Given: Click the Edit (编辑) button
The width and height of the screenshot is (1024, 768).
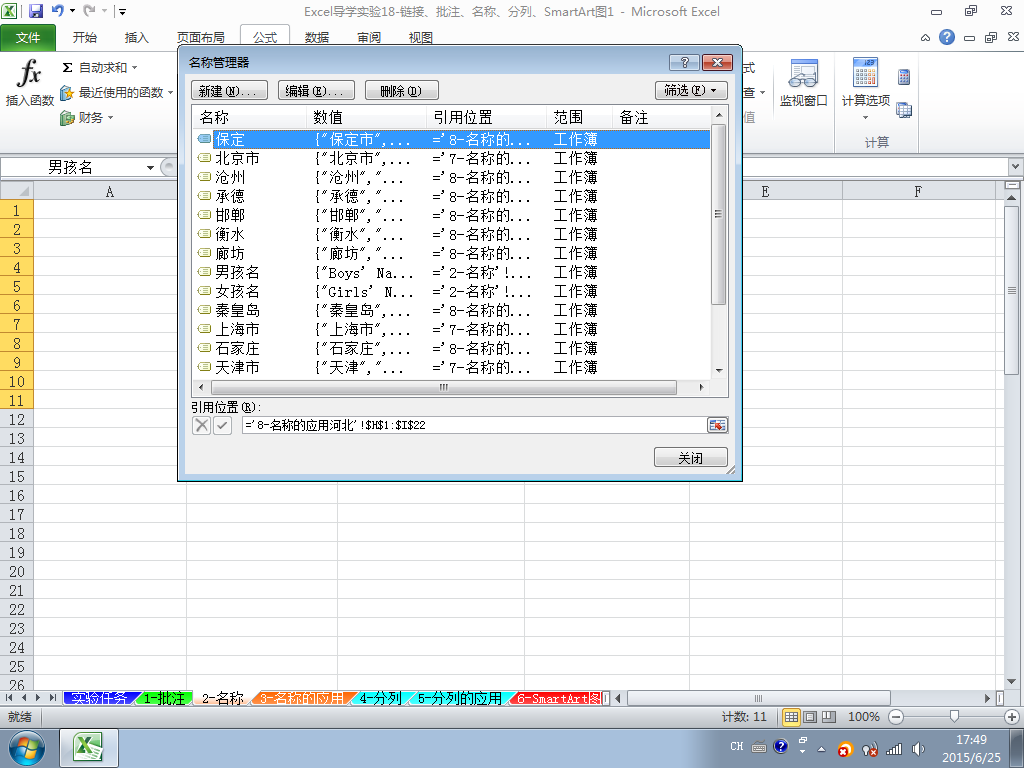Looking at the screenshot, I should [316, 90].
